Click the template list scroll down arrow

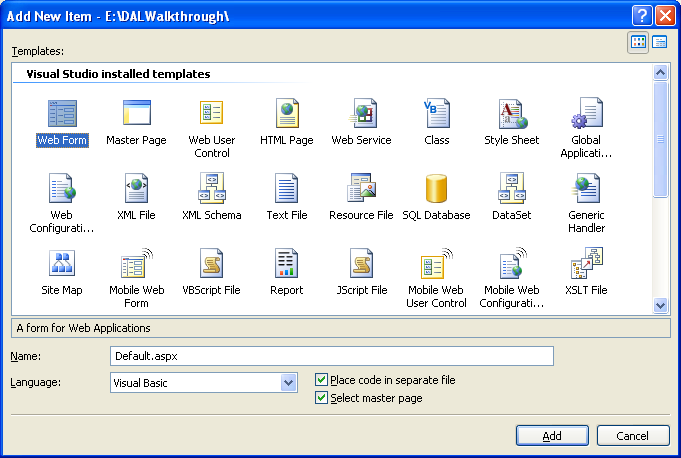point(660,305)
